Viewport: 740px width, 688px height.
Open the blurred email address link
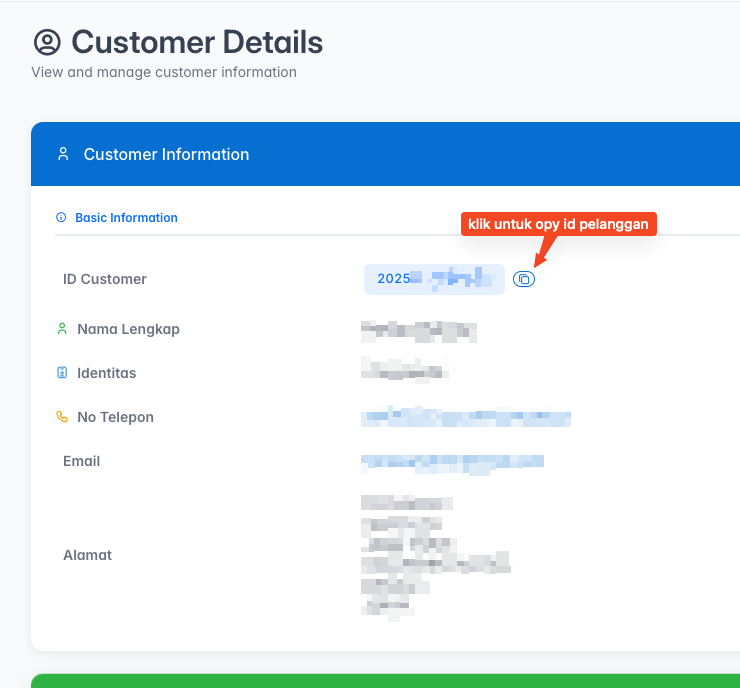click(452, 461)
